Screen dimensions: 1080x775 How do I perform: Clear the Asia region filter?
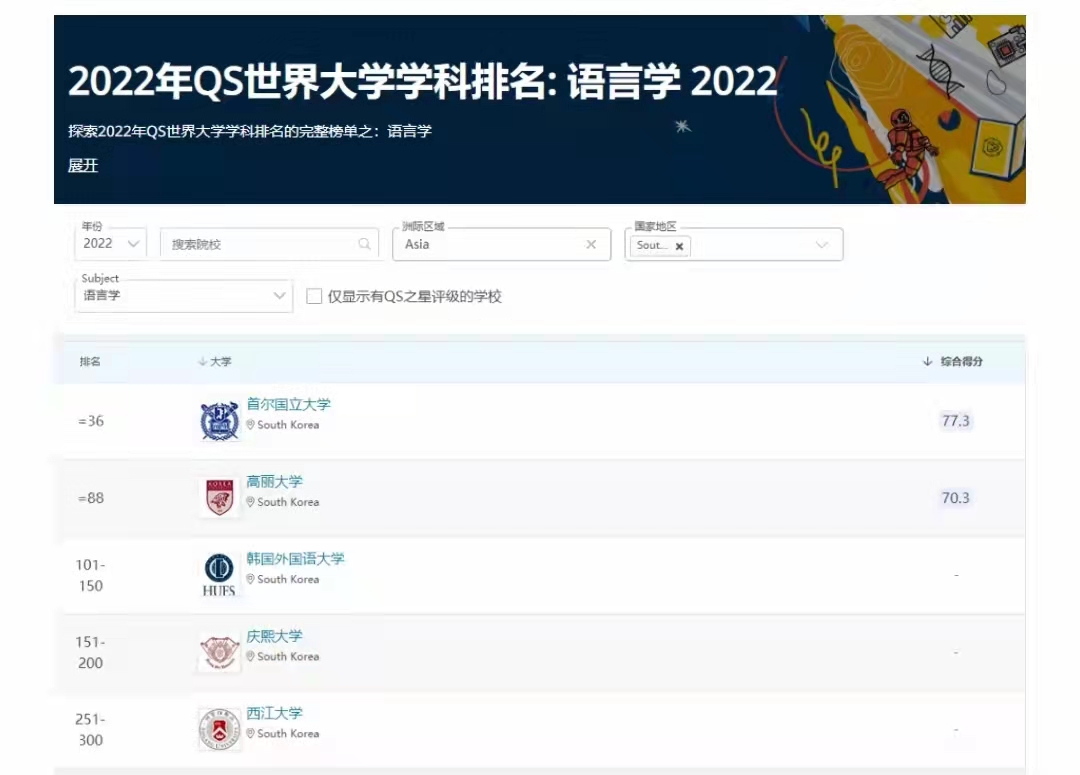coord(590,244)
